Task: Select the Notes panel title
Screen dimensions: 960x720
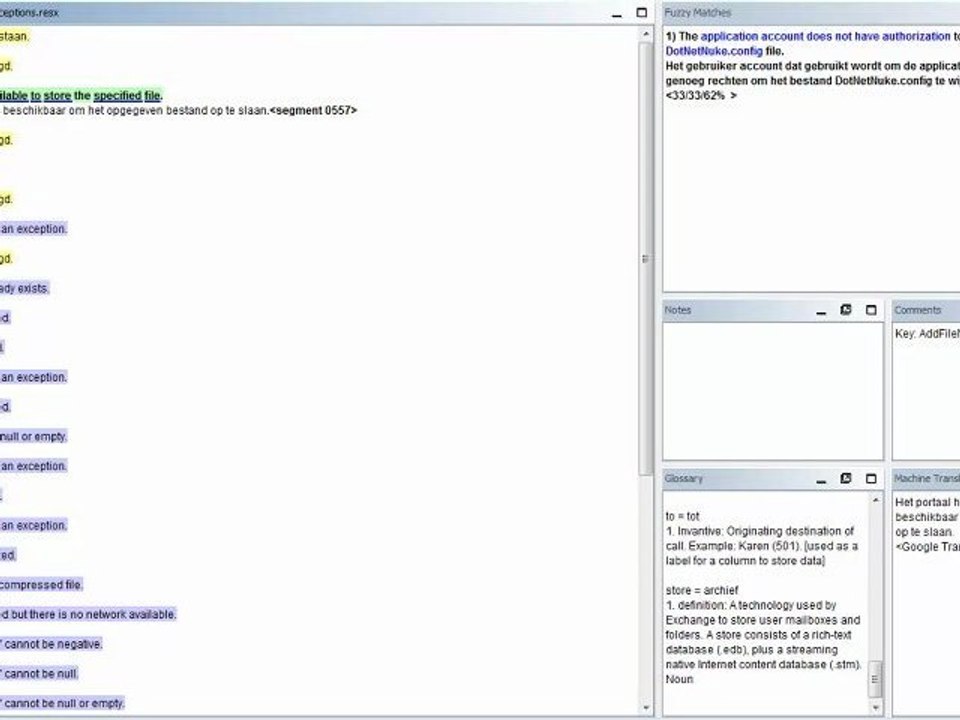Action: (x=678, y=310)
